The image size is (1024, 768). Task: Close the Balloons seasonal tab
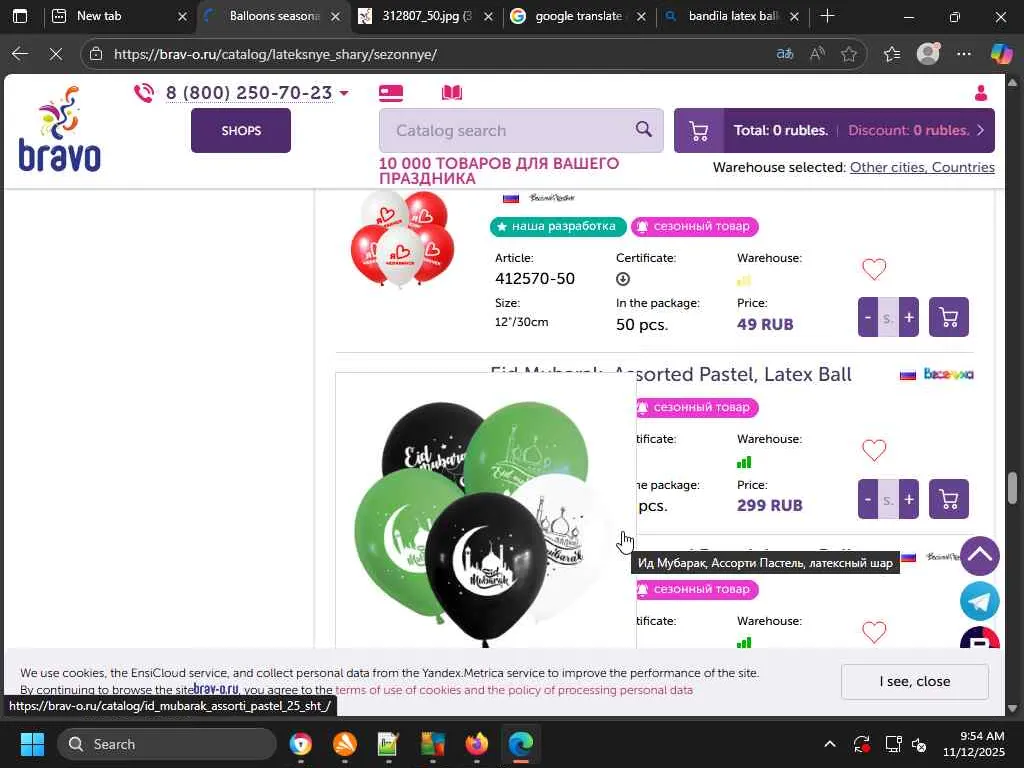[336, 16]
